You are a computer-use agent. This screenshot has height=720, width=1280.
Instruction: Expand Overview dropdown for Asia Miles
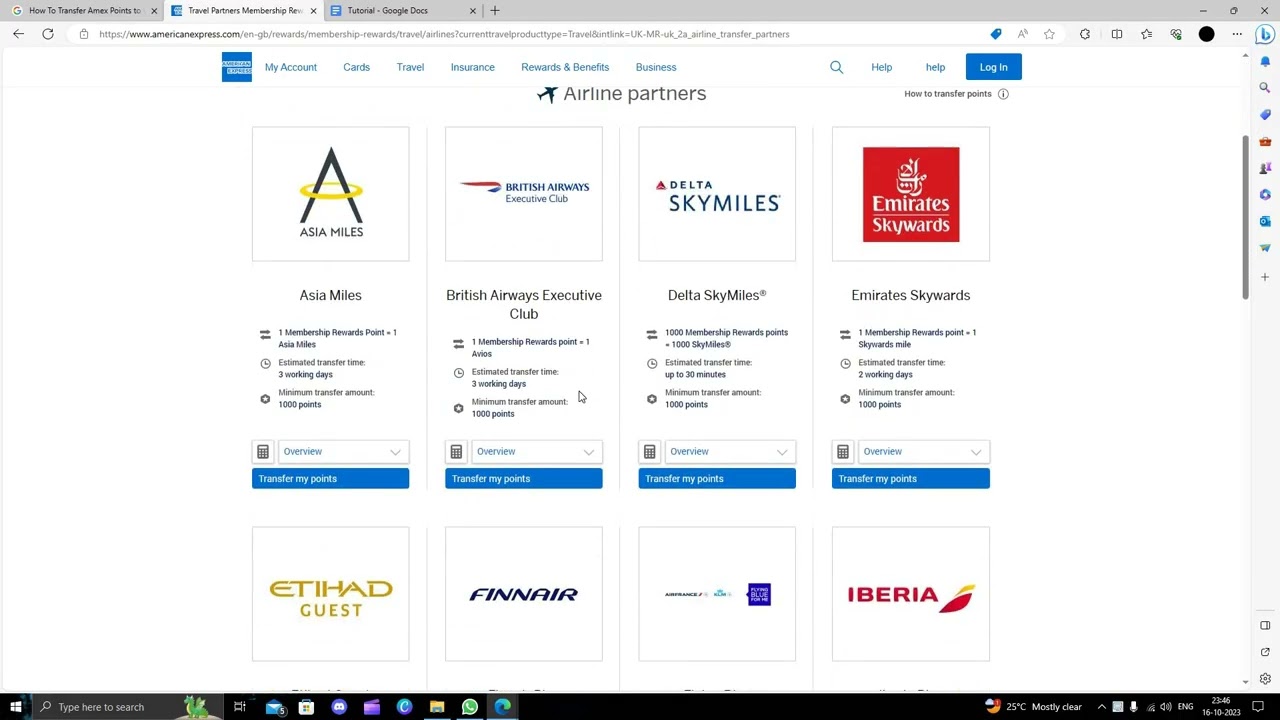click(342, 452)
